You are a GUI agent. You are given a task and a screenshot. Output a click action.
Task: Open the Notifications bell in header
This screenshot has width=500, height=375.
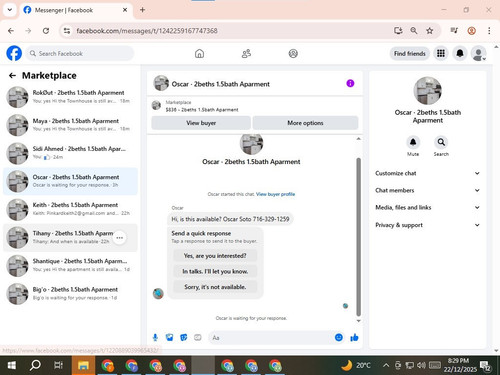460,53
